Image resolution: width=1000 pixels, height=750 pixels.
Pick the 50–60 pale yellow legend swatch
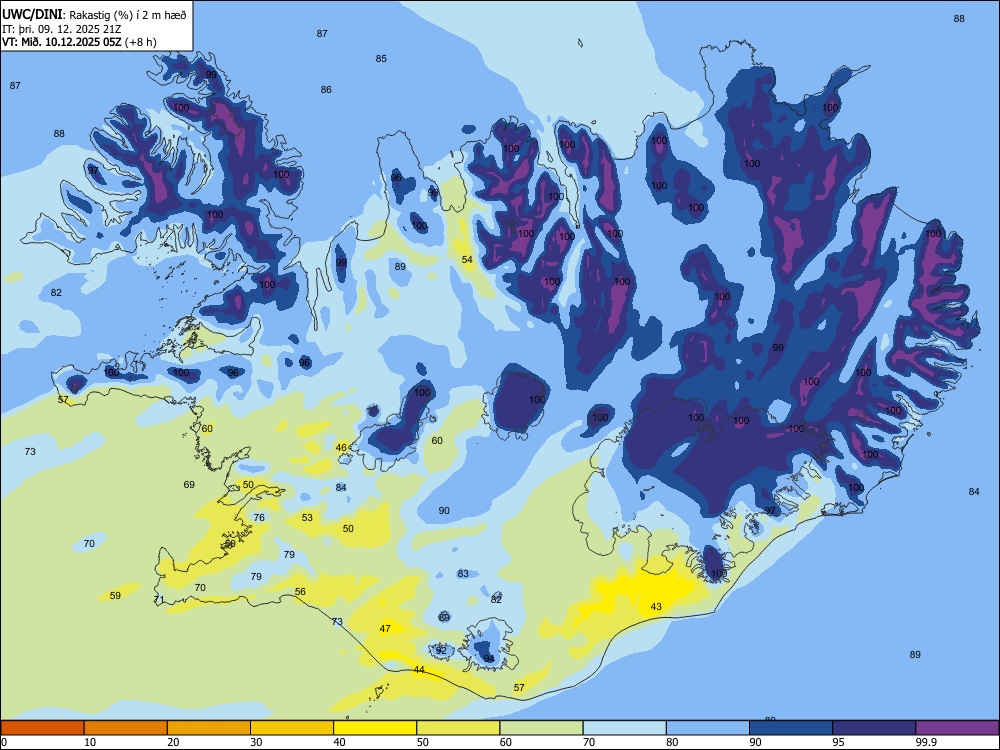coord(459,728)
